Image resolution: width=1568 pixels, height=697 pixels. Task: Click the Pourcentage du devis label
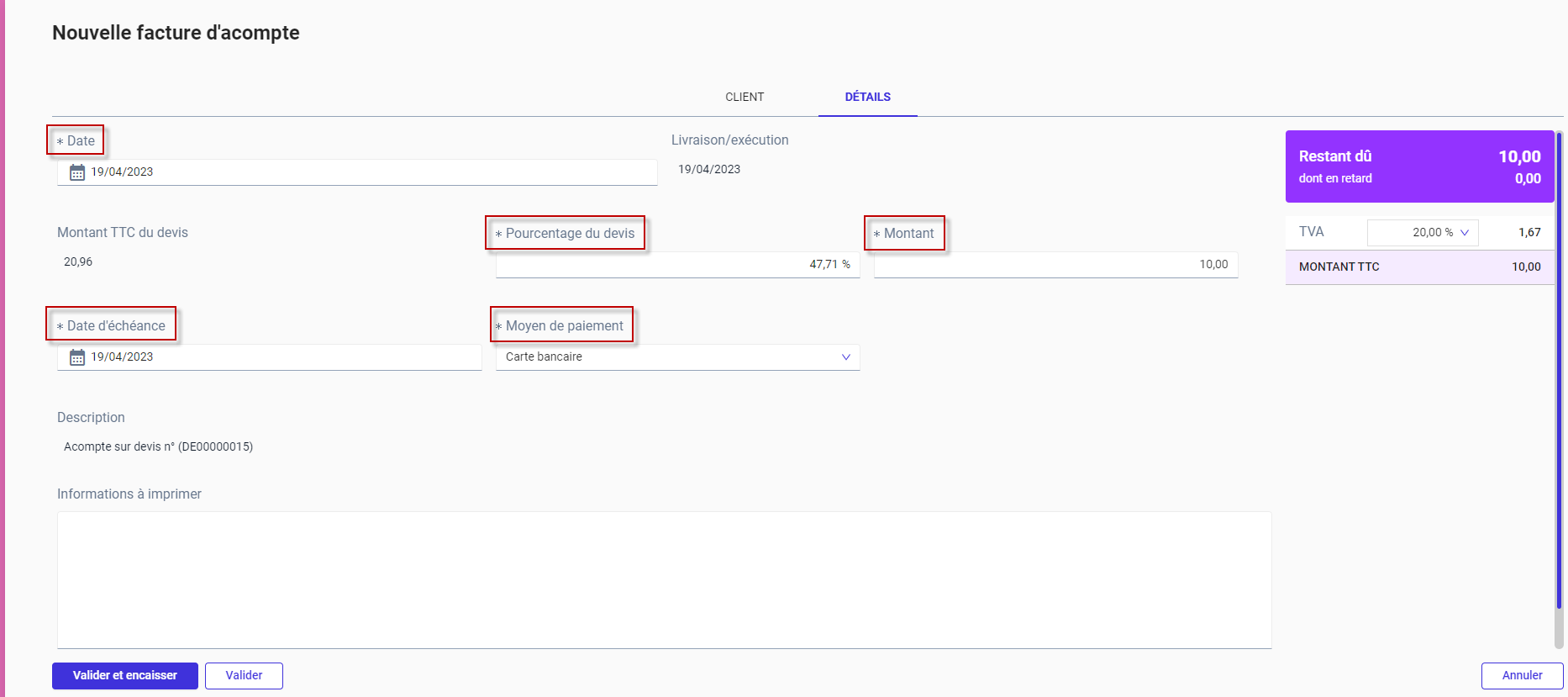coord(570,233)
